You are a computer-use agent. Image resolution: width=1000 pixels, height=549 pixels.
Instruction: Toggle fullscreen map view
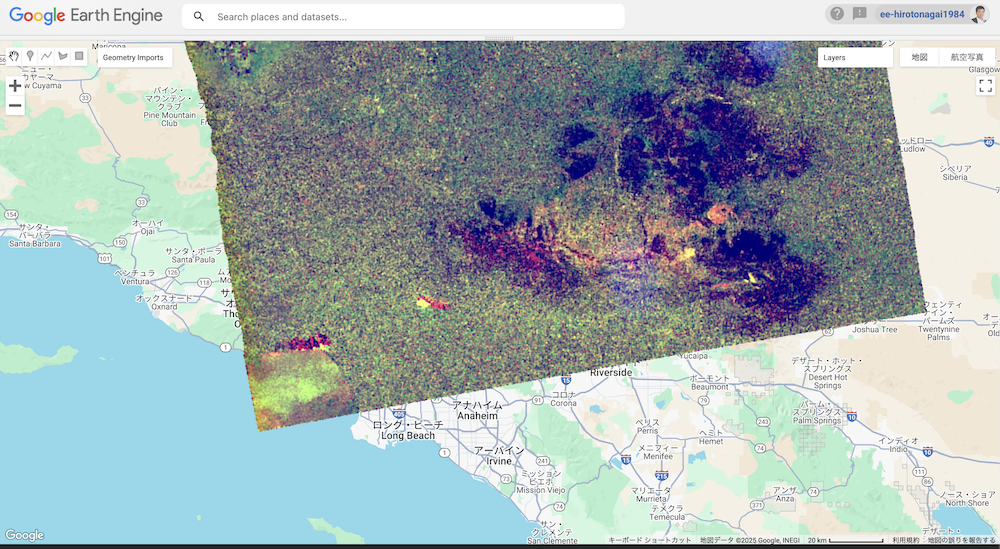tap(985, 86)
